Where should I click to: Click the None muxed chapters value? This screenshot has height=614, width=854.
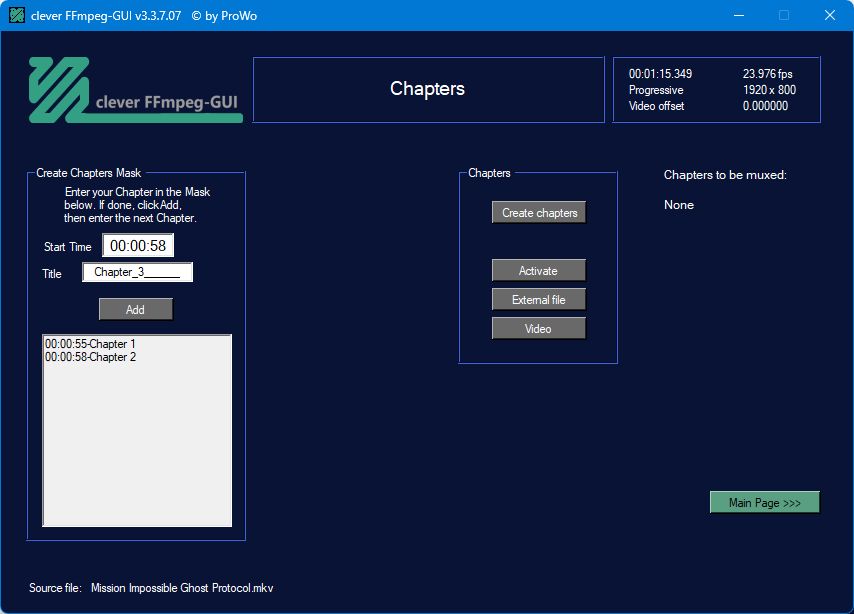click(679, 205)
